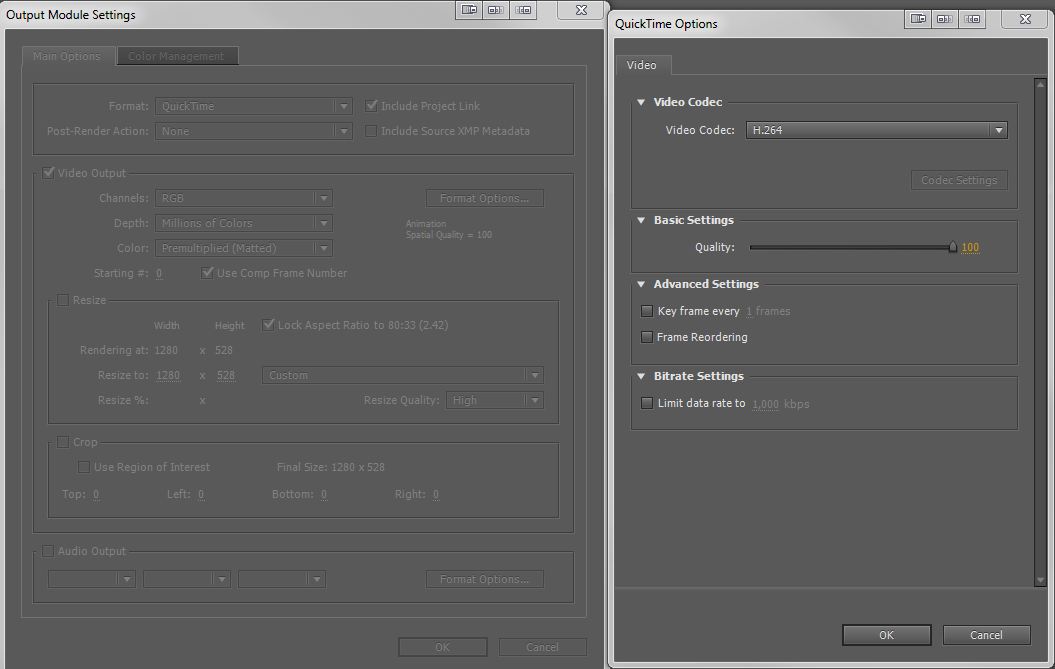Collapse the Basic Settings section triangle
Viewport: 1055px width, 669px height.
click(x=641, y=220)
